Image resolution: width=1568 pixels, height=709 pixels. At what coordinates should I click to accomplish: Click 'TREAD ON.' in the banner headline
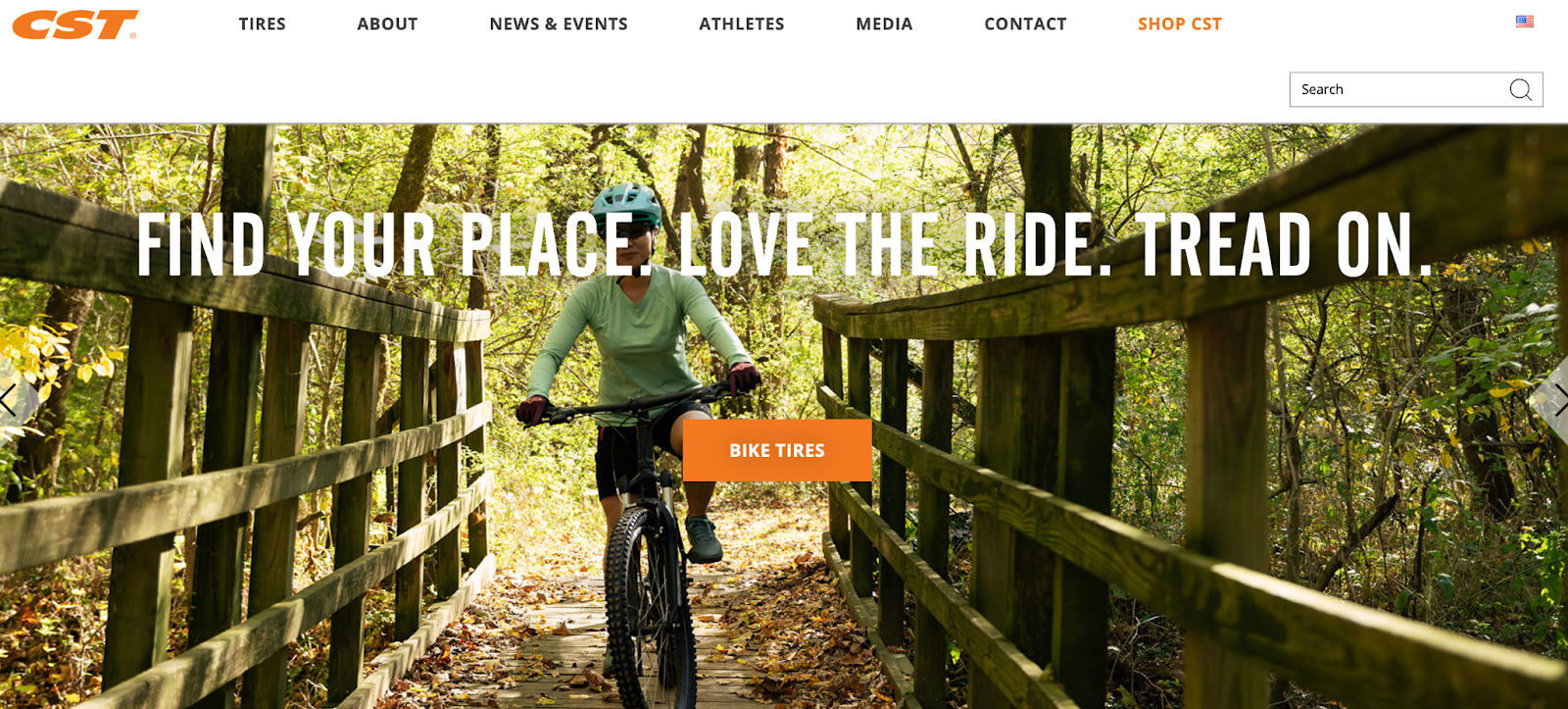coord(1284,245)
